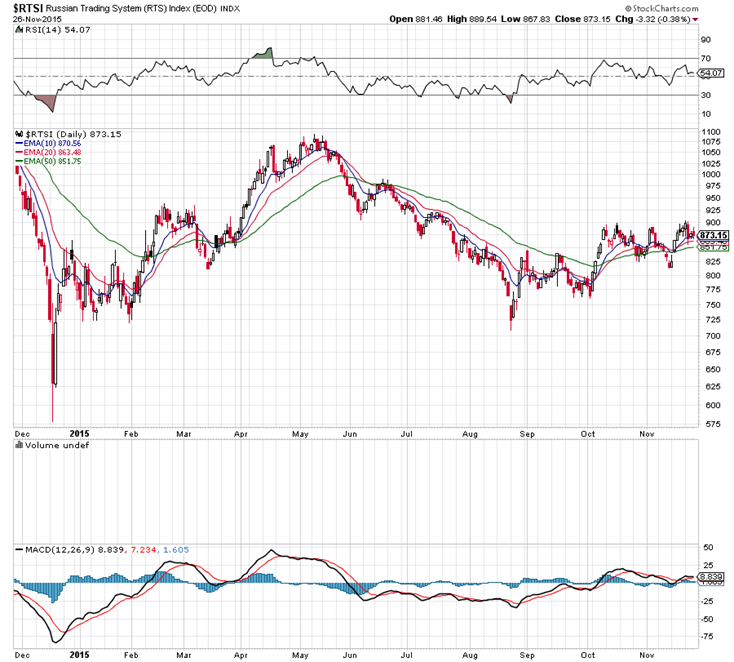Image resolution: width=734 pixels, height=662 pixels.
Task: Click the EMA(50) green legend entry
Action: tap(46, 161)
